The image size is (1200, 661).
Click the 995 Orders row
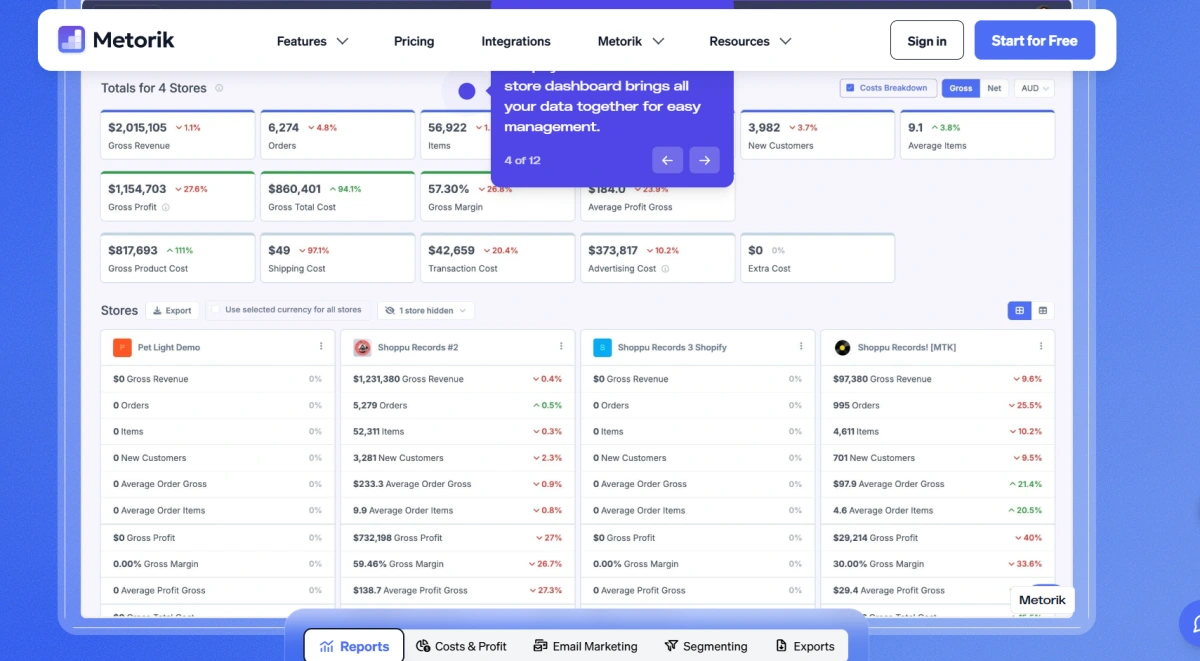click(938, 405)
